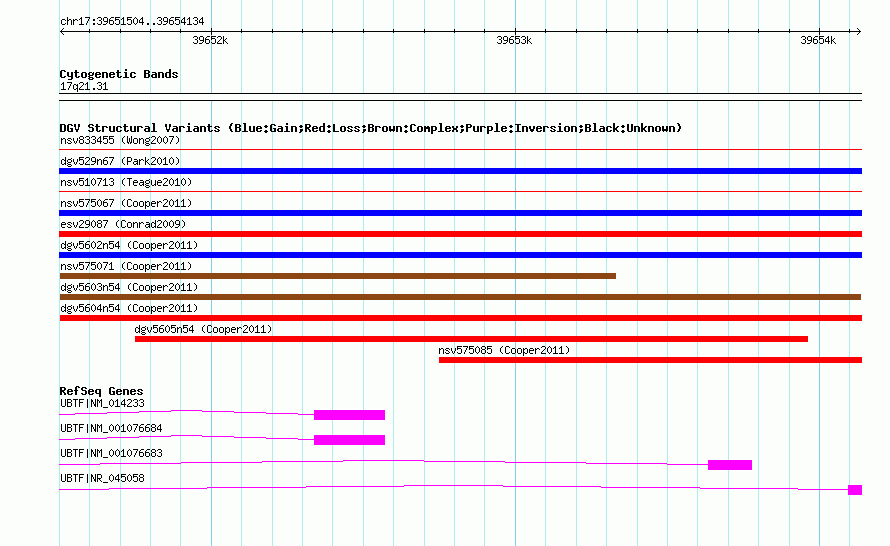Click the dgv5603n54 (Cooper2011) label
Screen dimensions: 890x546
(x=129, y=287)
